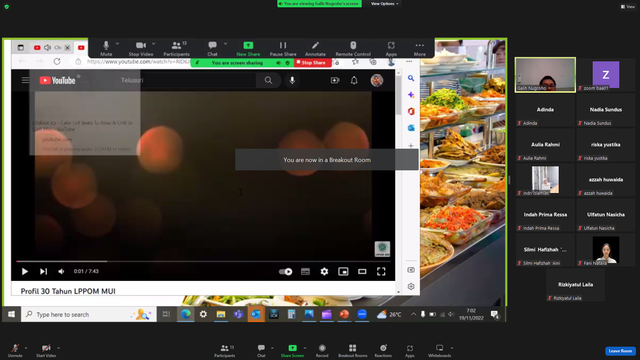Open Breakout Rooms in bottom toolbar
The height and width of the screenshot is (360, 640).
353,350
